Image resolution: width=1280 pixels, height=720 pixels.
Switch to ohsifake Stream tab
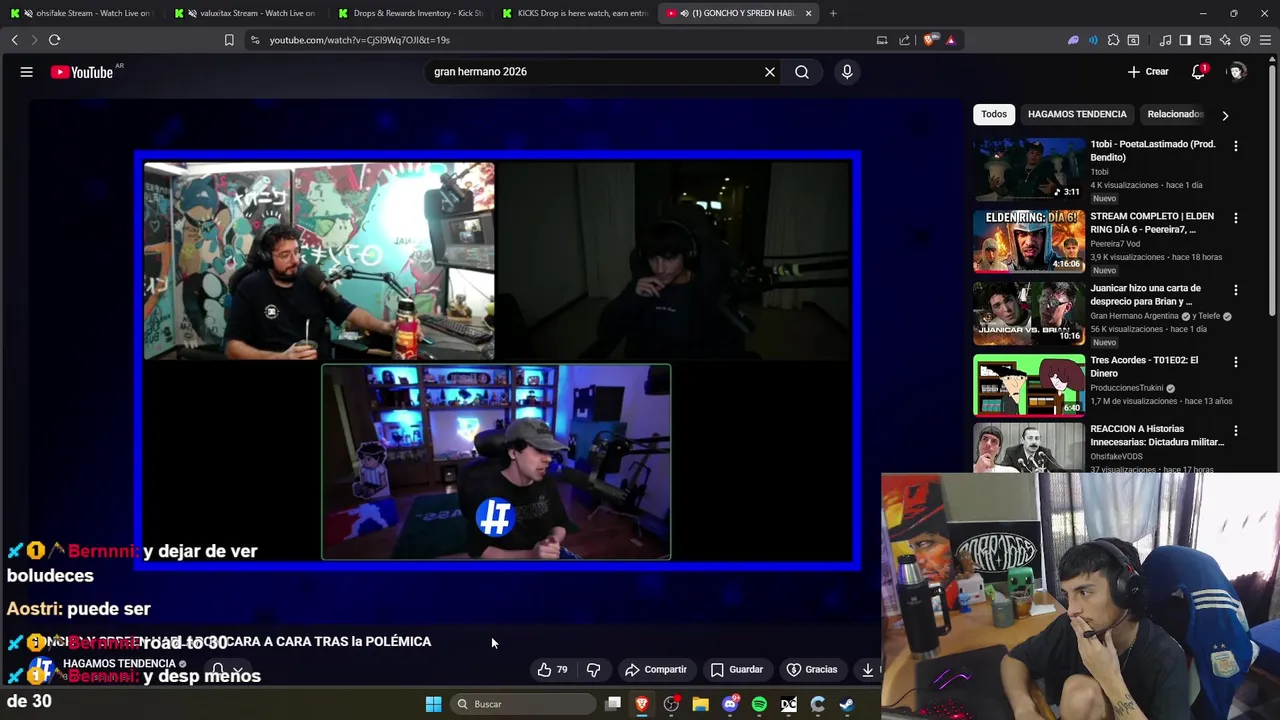tap(80, 13)
